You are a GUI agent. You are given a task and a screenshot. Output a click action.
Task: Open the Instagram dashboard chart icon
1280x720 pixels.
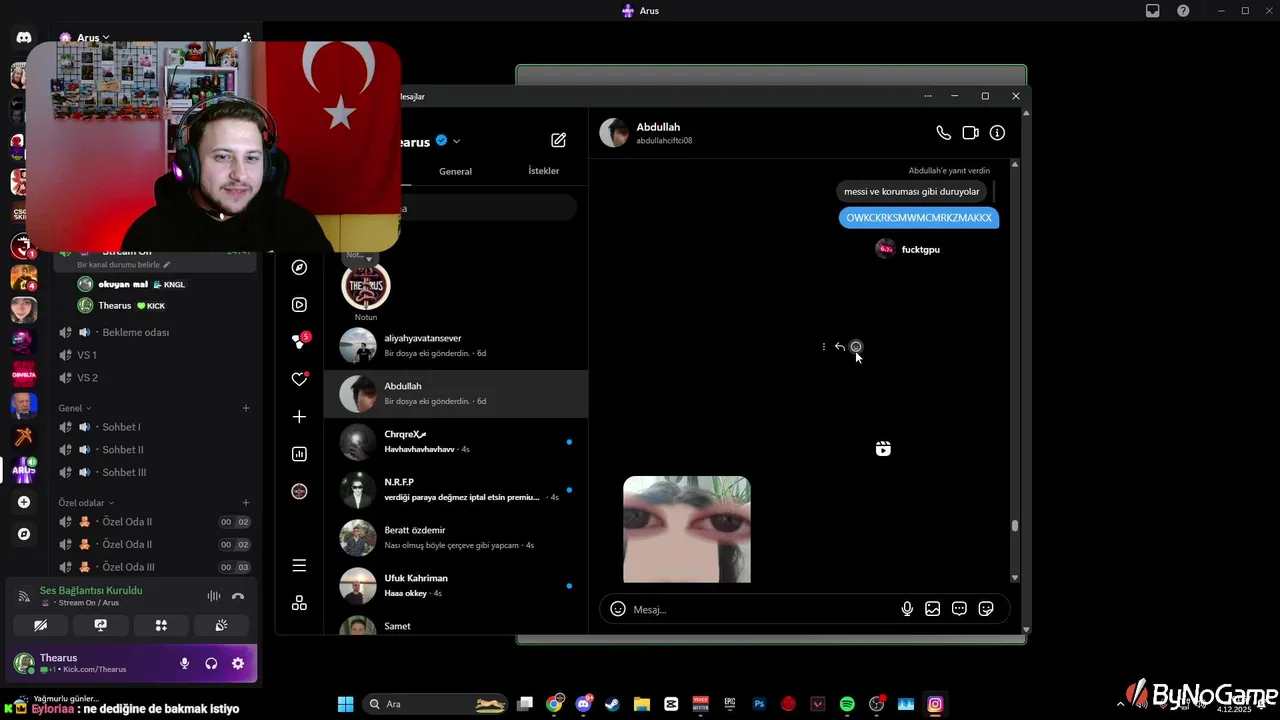299,454
